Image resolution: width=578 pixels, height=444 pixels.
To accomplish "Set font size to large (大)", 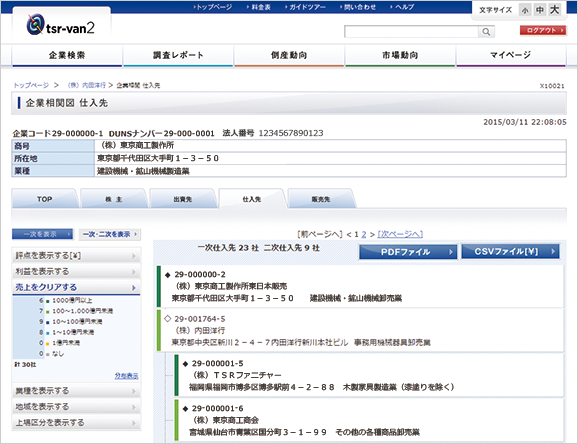I will click(x=554, y=10).
